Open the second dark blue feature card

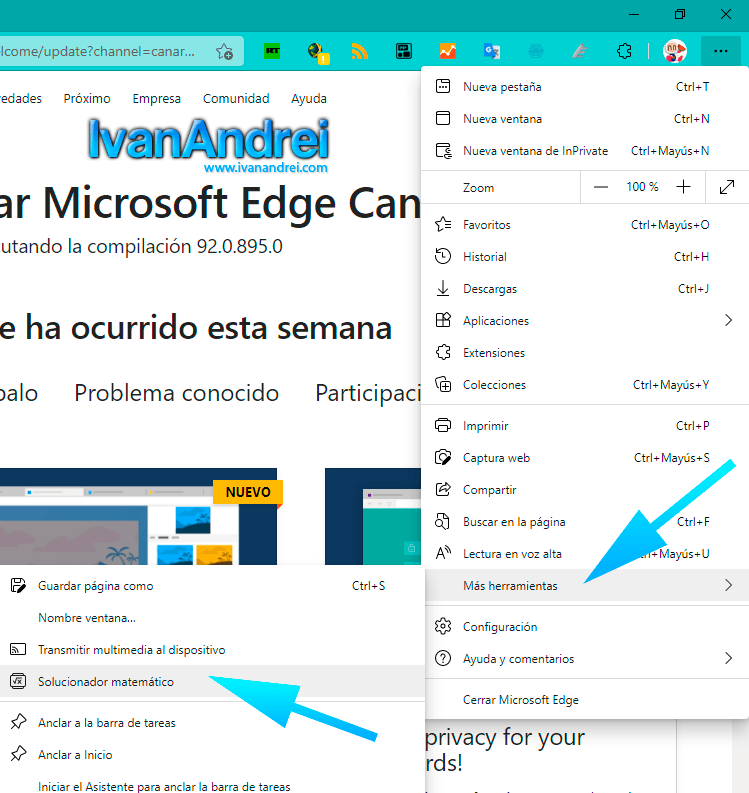[x=373, y=516]
